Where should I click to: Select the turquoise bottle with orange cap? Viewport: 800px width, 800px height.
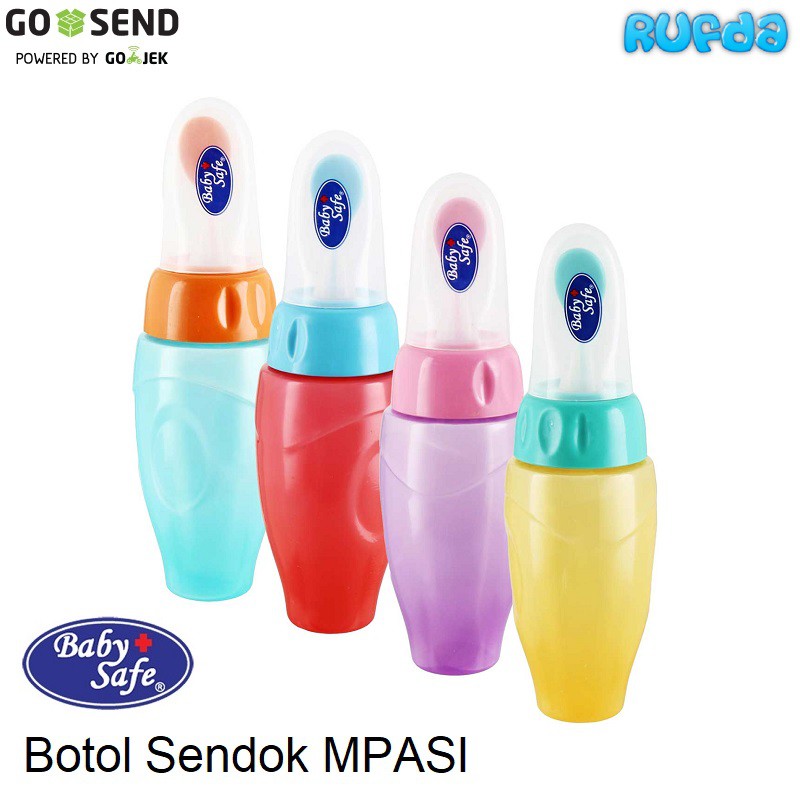pyautogui.click(x=204, y=349)
